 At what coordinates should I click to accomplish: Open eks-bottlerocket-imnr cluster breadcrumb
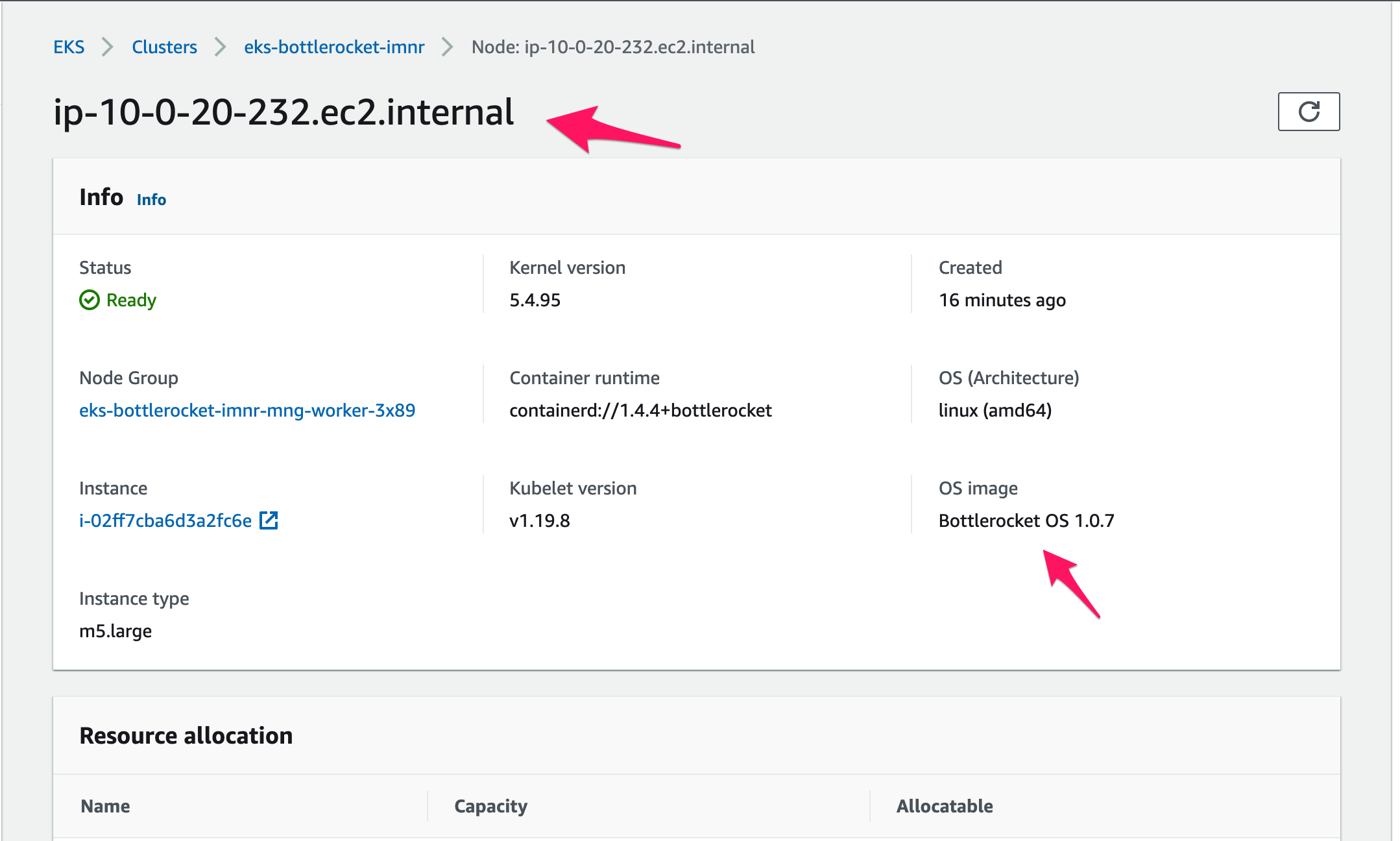point(334,47)
